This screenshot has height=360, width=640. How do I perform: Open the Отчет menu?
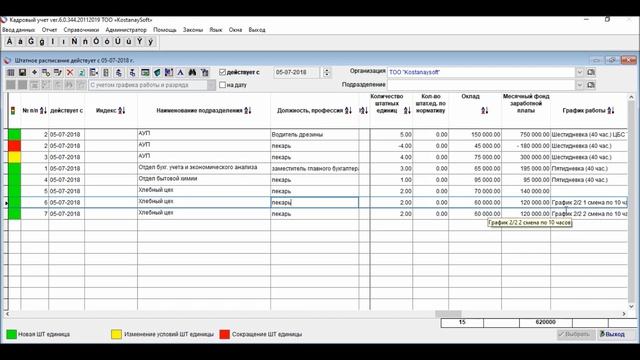(49, 30)
